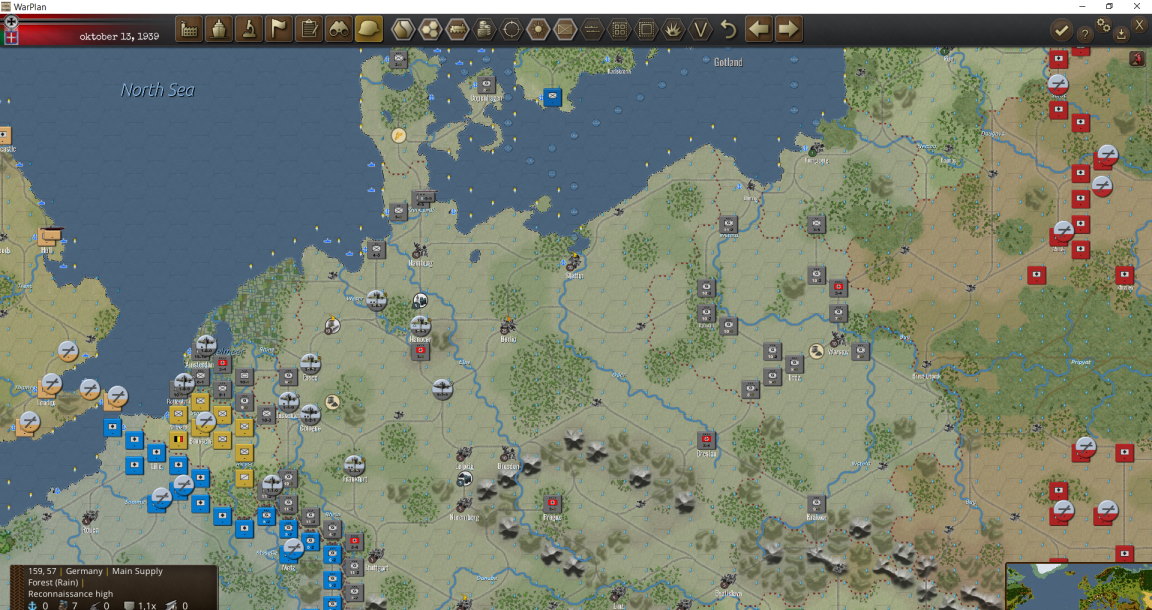Select the blue naval unit near Gotland

(x=552, y=97)
